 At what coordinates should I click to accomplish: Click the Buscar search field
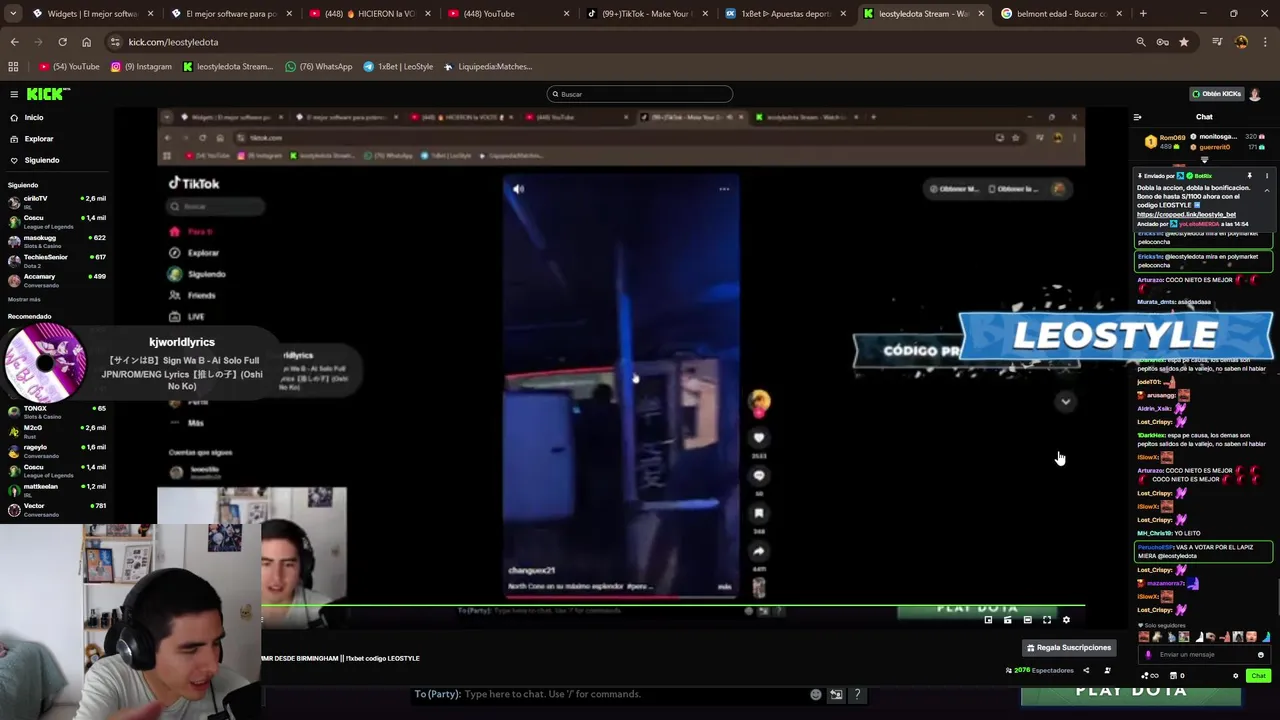pos(640,94)
